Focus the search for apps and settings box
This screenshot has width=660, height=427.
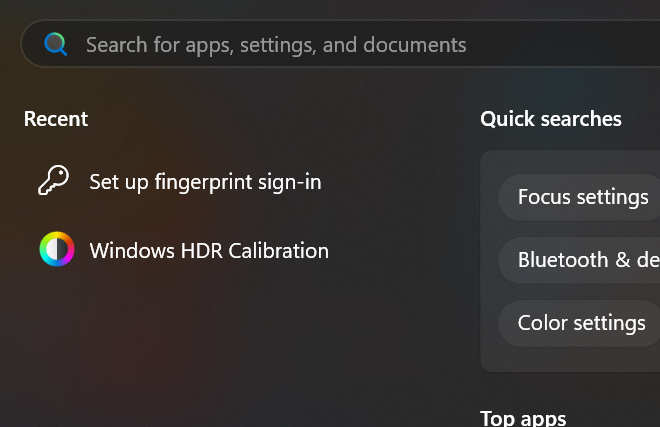[340, 44]
